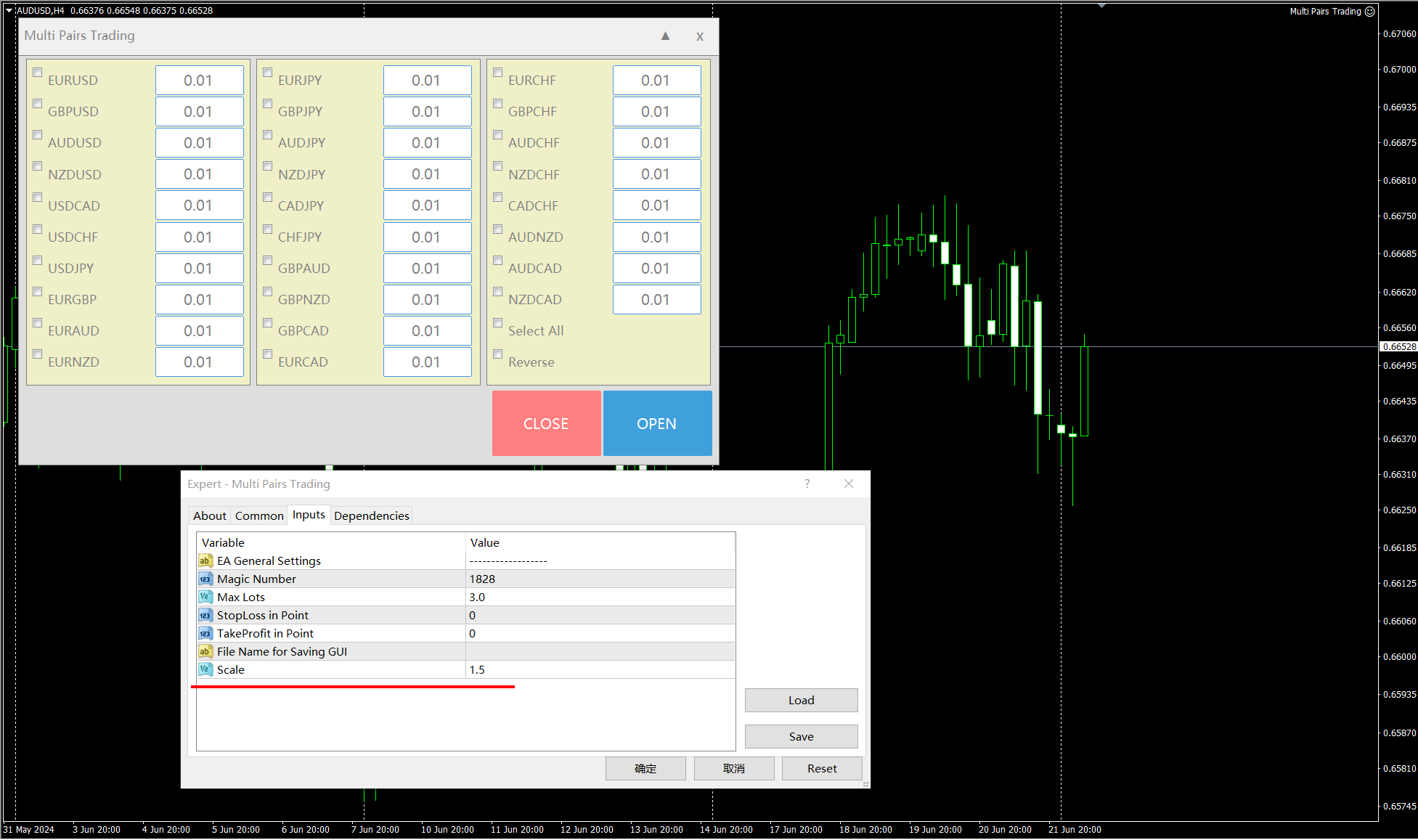Open the Dependencies tab
Screen dimensions: 1418x840
tap(371, 515)
